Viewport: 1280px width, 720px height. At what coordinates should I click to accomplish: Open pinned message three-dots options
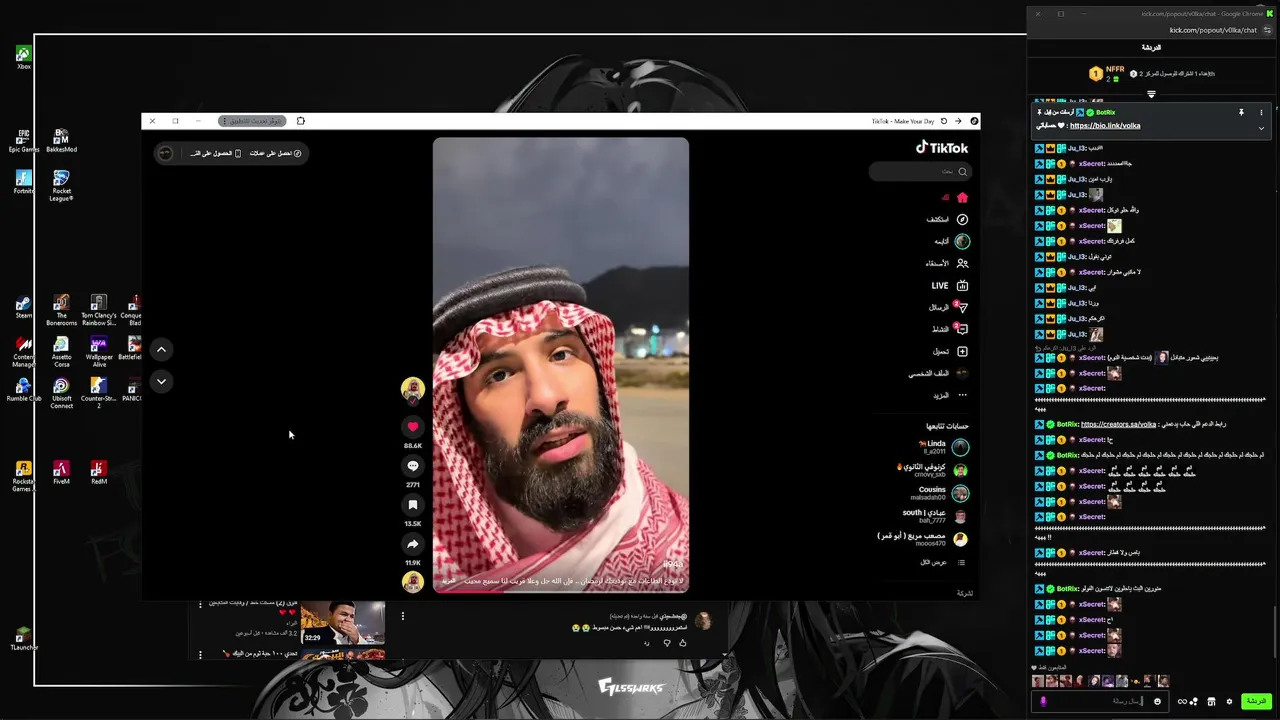1261,113
